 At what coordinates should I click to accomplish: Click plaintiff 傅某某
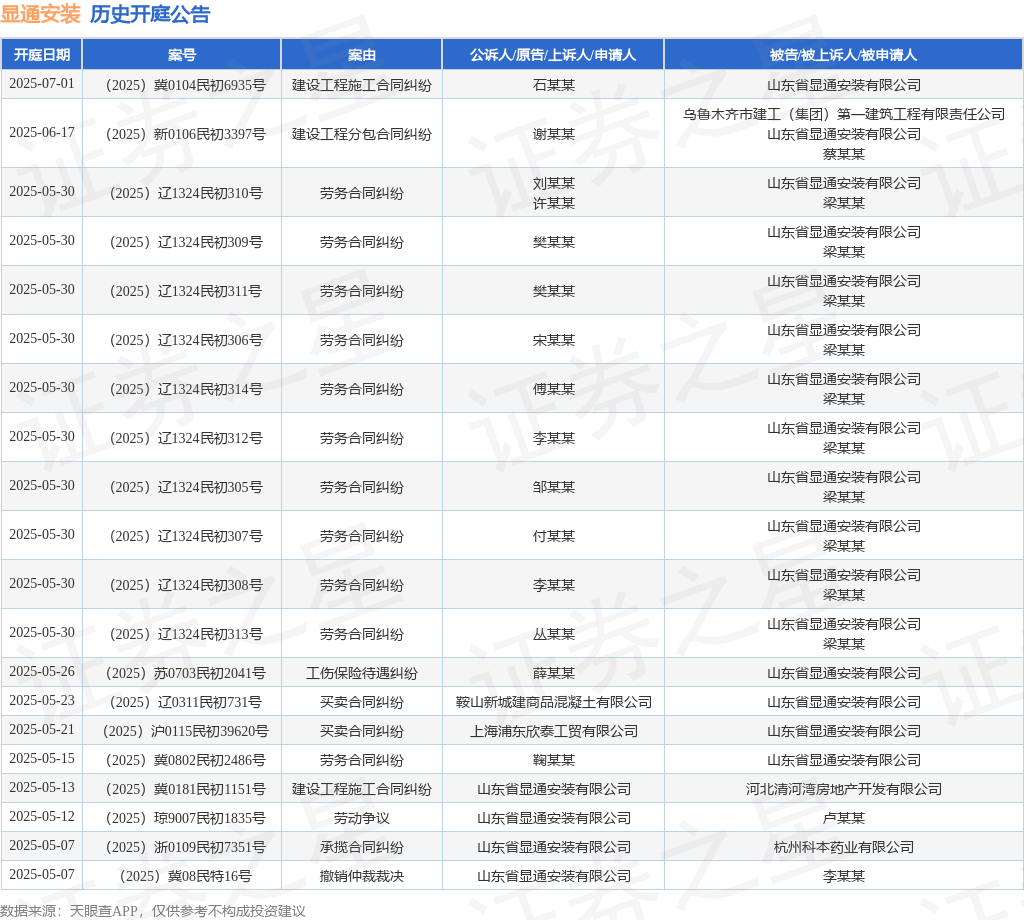[554, 389]
